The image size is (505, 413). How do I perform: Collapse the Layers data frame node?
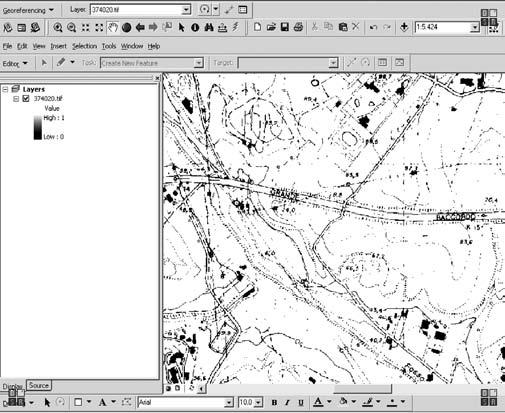[5, 89]
